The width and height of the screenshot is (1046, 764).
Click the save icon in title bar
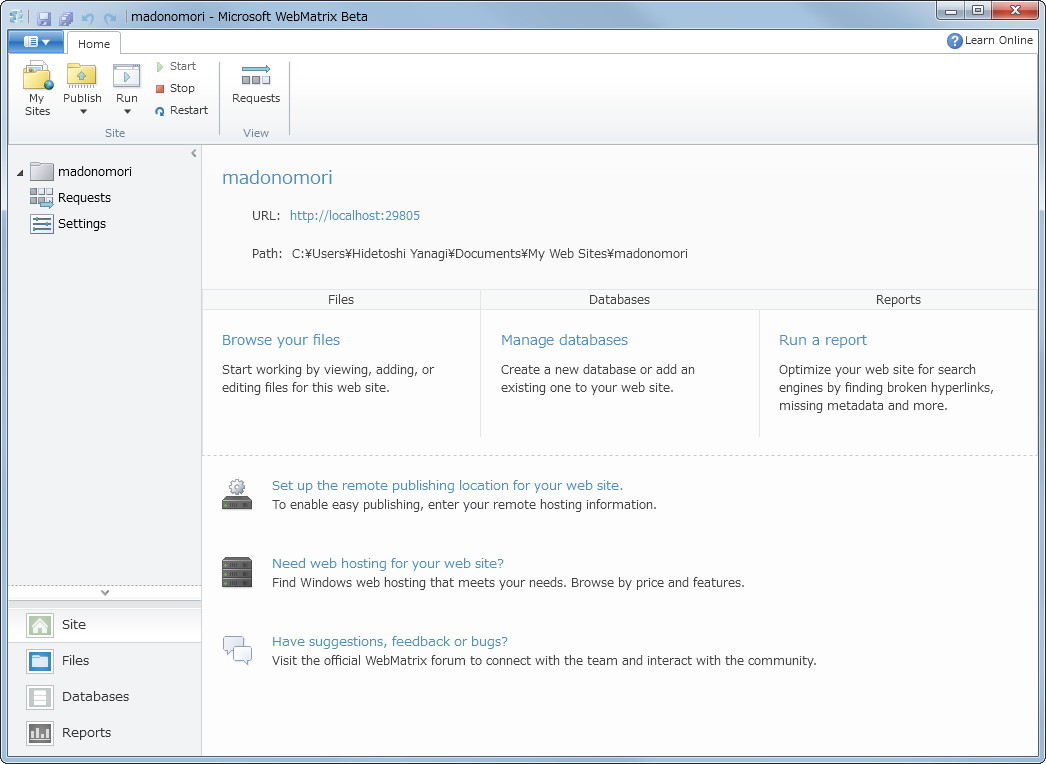(x=44, y=18)
